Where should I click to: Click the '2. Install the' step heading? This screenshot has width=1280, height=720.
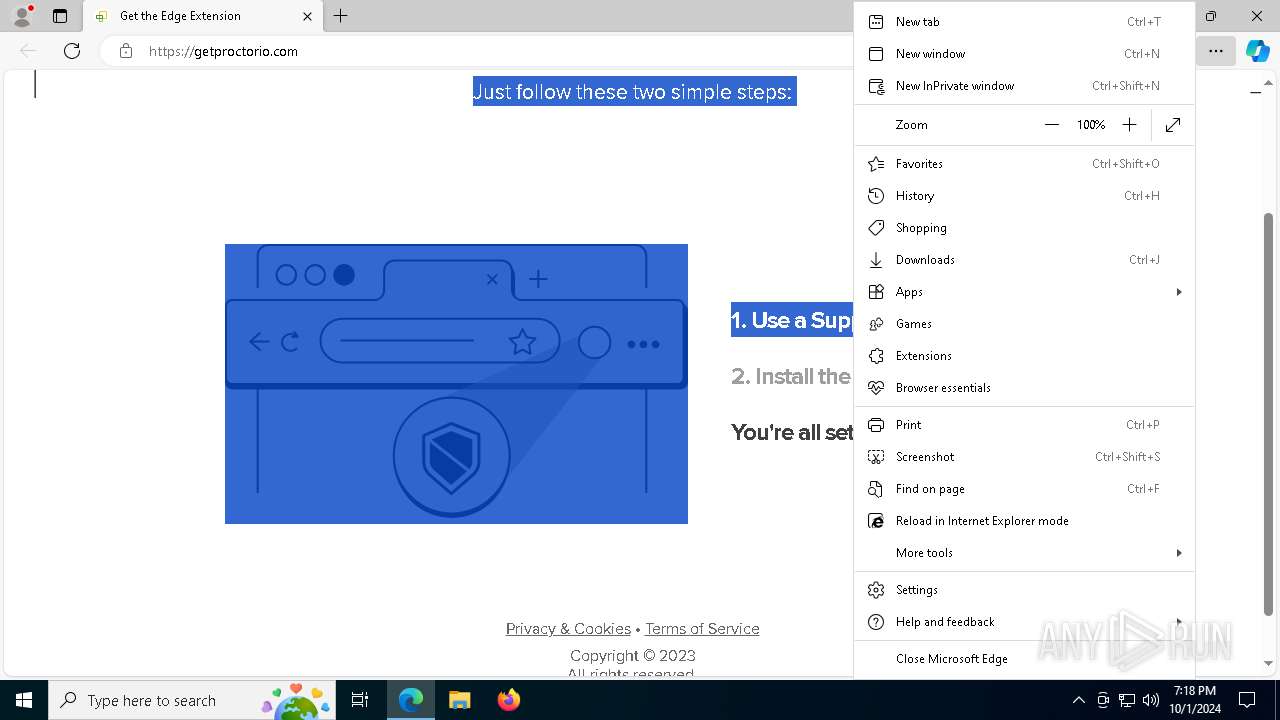tap(791, 376)
